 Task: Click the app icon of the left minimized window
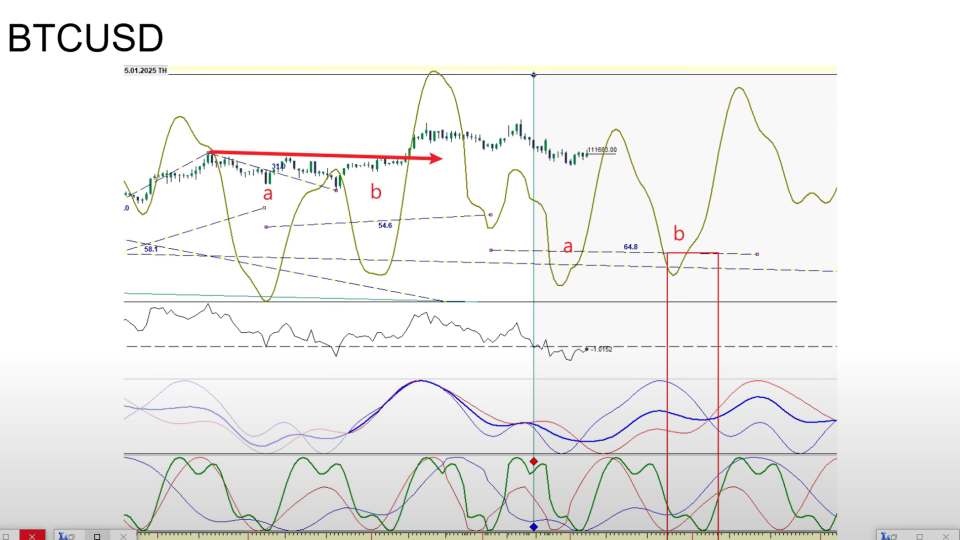(x=64, y=535)
